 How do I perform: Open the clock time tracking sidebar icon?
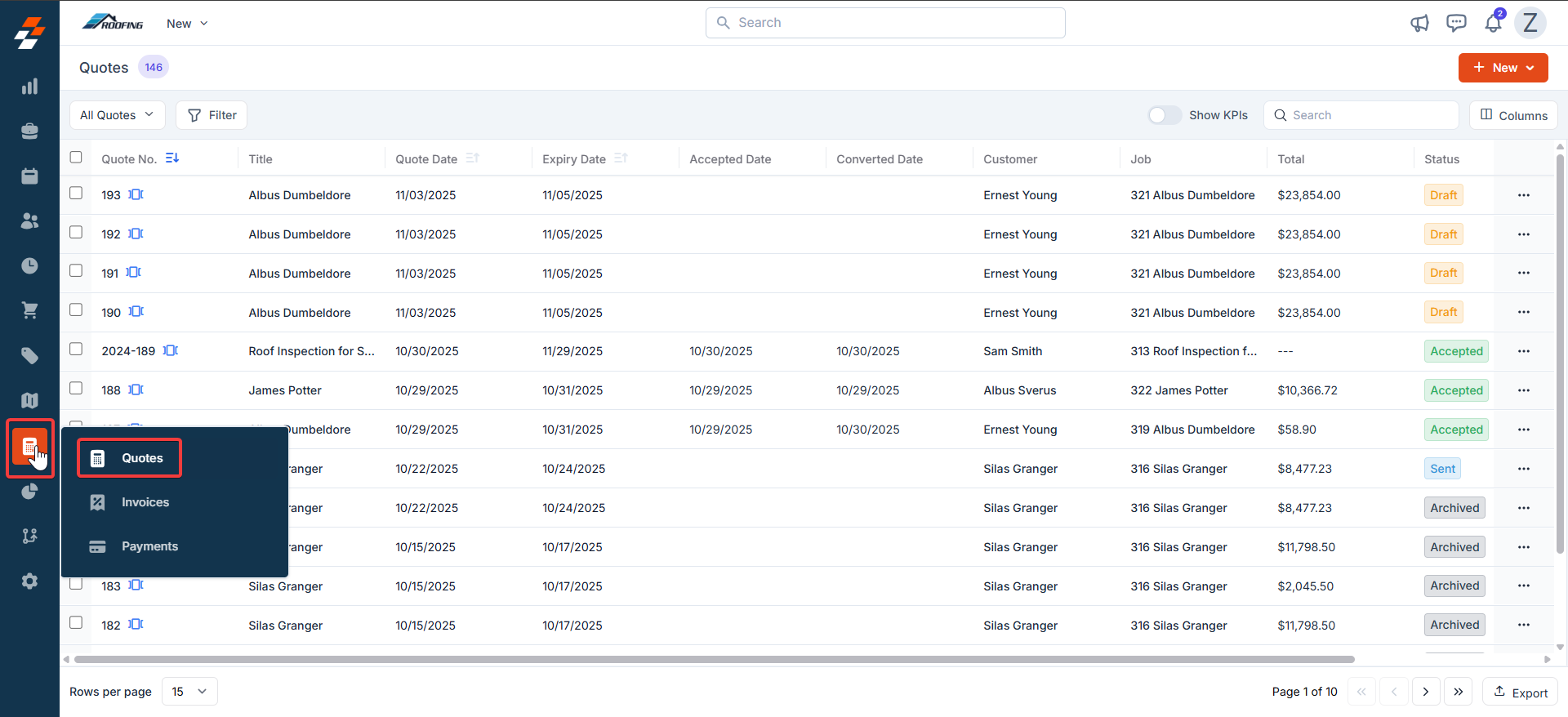pyautogui.click(x=29, y=265)
